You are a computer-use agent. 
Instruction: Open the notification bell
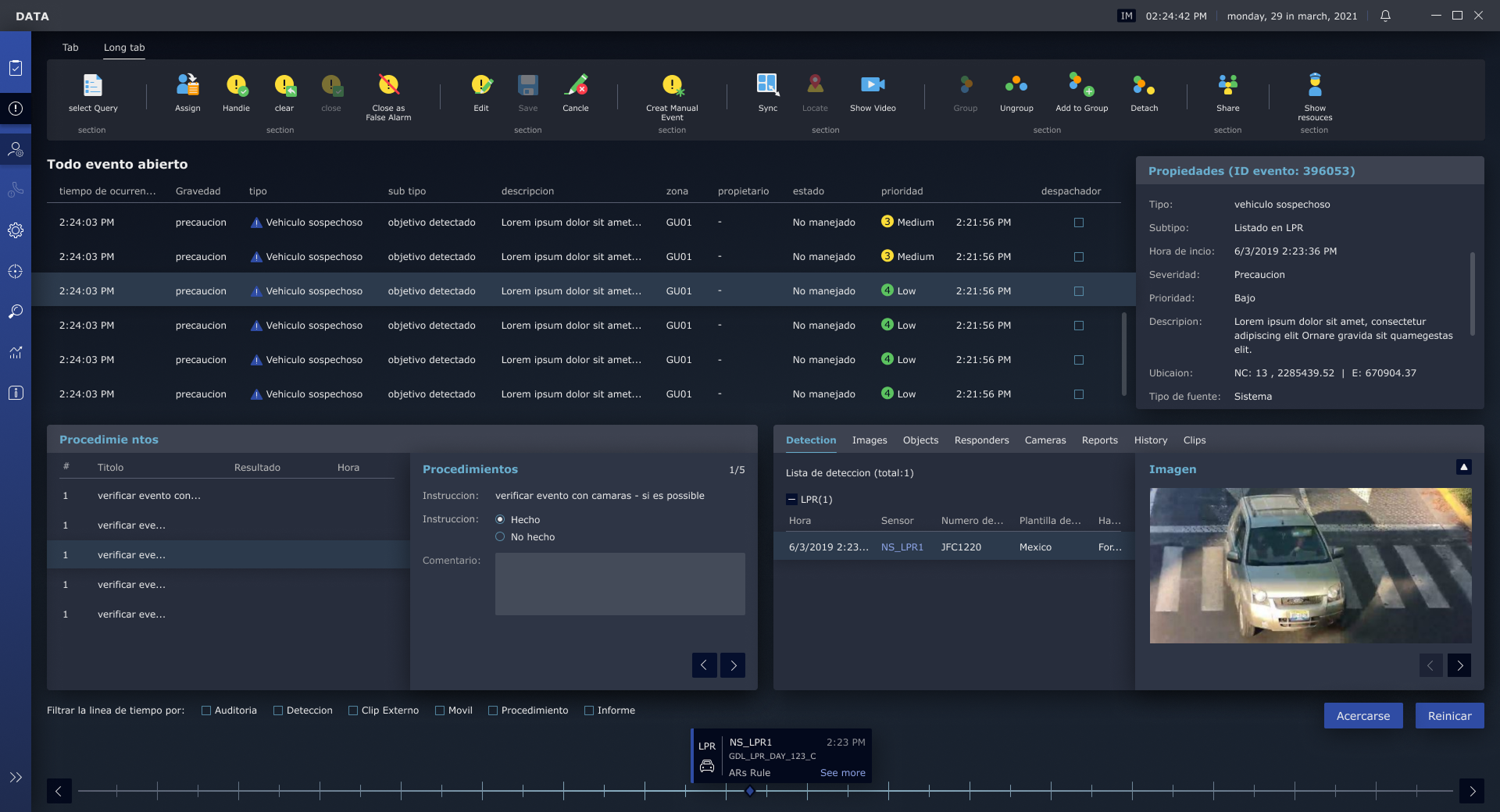[x=1385, y=16]
